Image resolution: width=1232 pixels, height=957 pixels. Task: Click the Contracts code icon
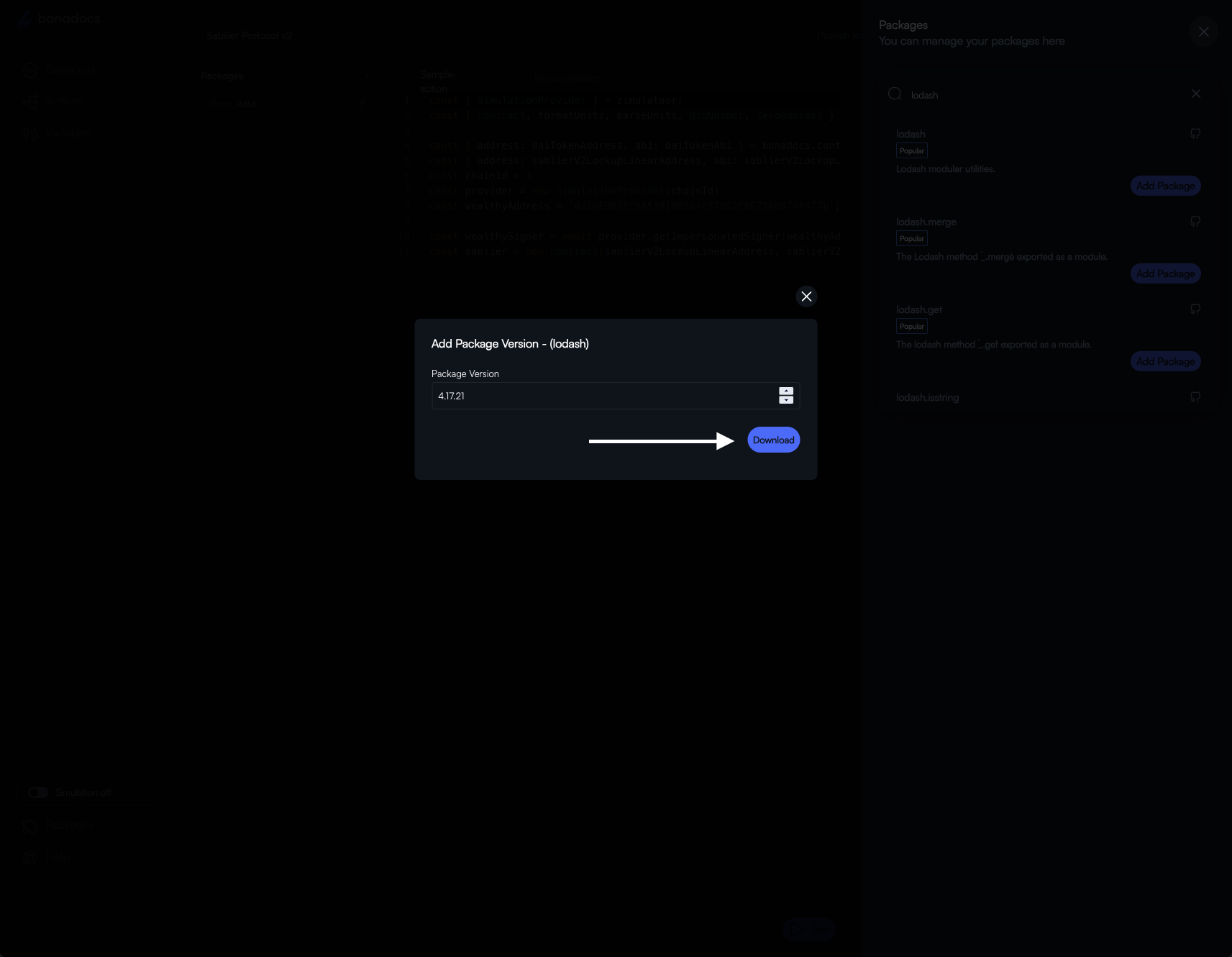30,71
